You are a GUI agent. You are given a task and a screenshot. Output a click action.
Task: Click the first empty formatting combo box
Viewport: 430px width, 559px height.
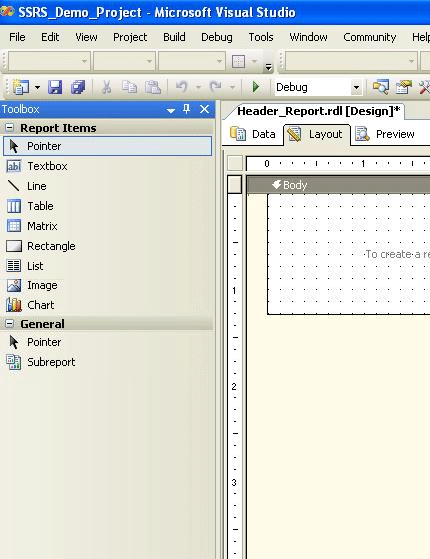49,61
